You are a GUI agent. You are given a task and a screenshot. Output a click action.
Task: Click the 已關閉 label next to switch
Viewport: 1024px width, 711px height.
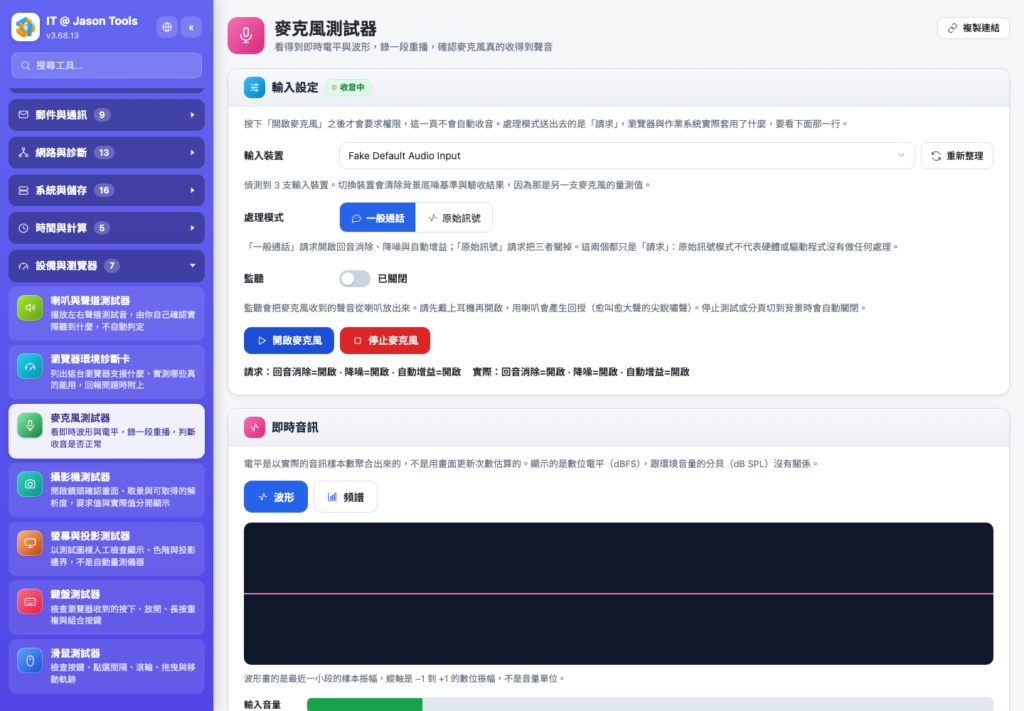pos(392,279)
